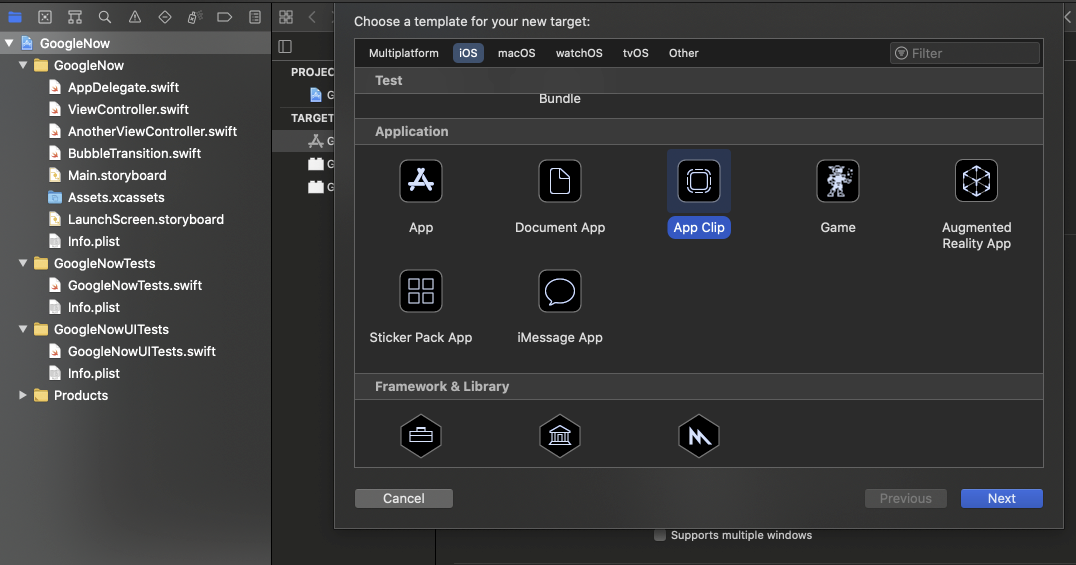The height and width of the screenshot is (565, 1076).
Task: Switch to the Multiplatform tab
Action: (x=404, y=53)
